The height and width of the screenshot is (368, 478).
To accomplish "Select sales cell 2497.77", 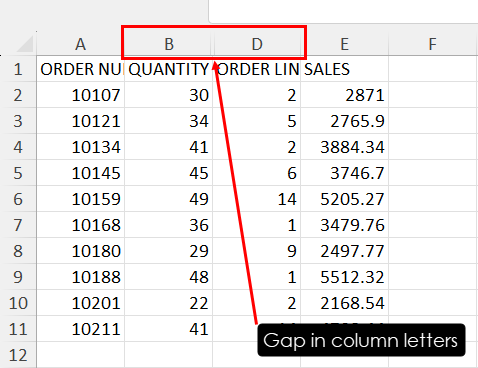I will click(x=344, y=251).
